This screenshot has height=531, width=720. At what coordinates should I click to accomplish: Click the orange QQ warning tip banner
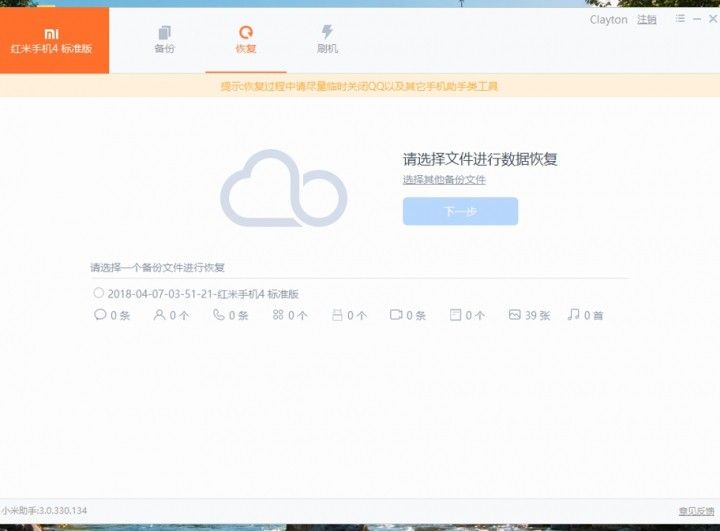tap(360, 86)
